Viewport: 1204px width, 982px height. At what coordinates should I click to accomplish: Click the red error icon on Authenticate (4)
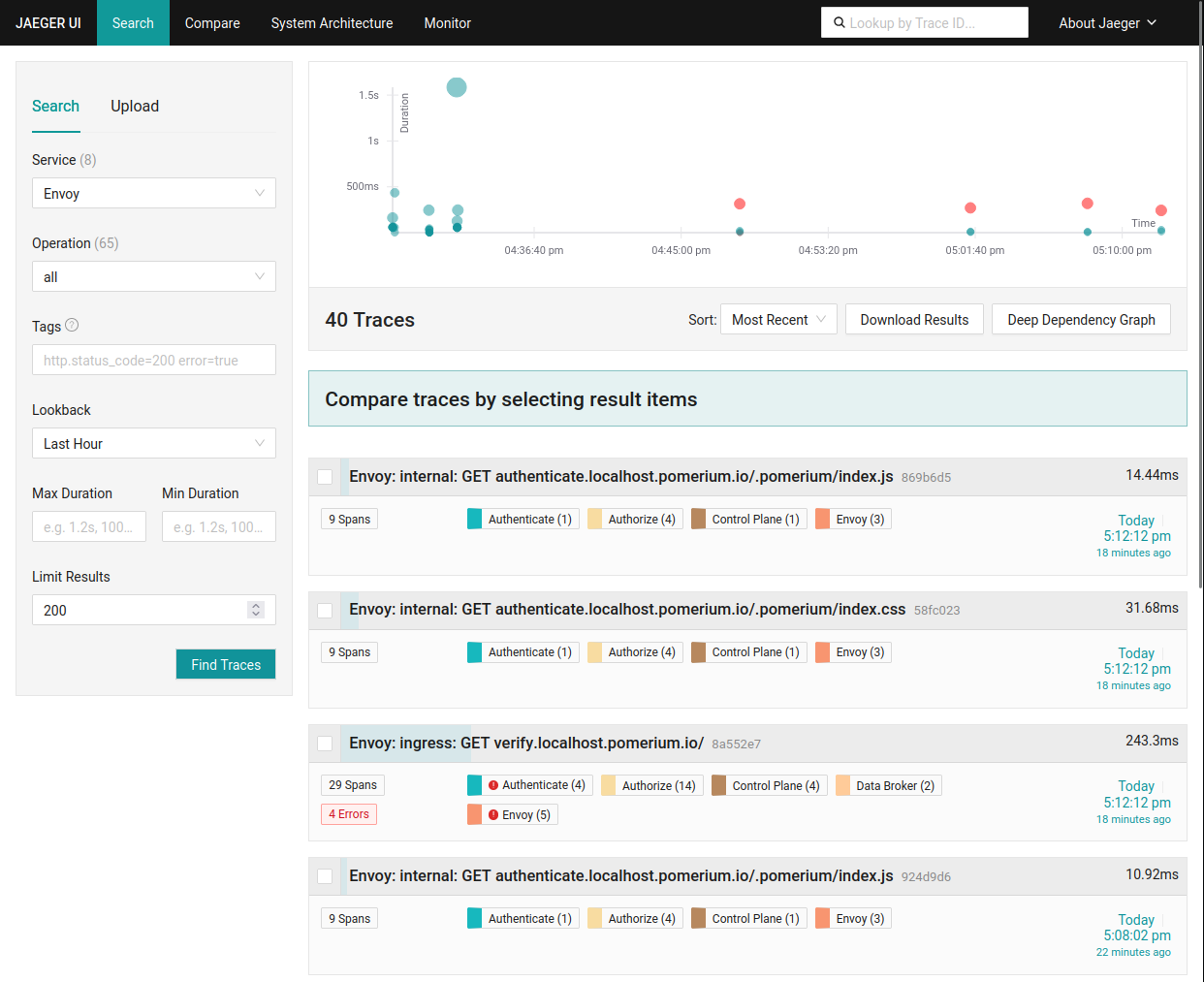tap(493, 785)
